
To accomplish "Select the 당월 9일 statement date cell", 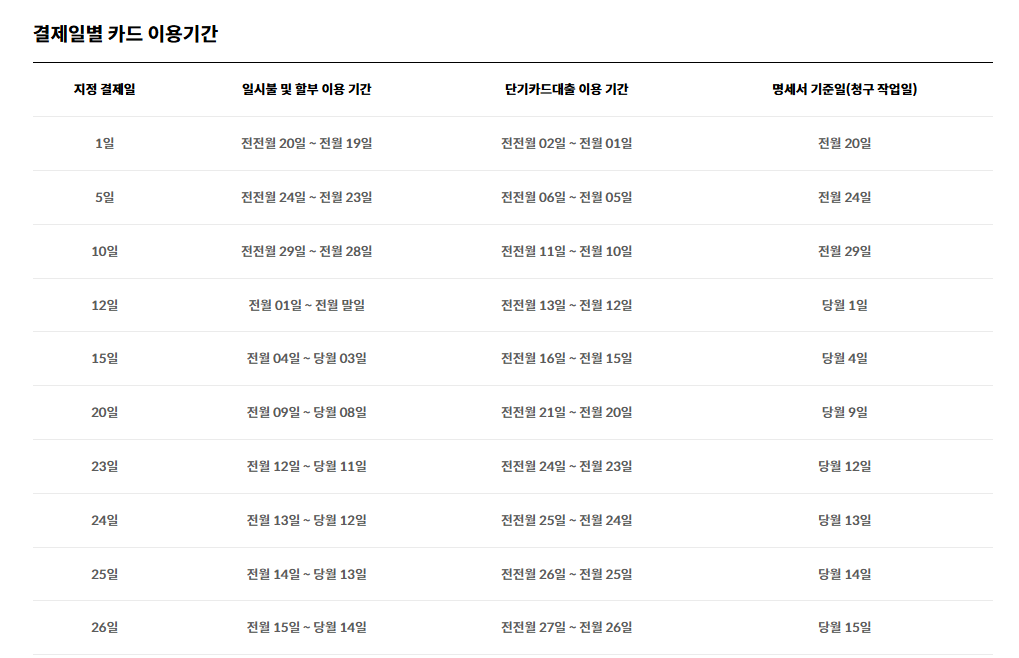I will (844, 412).
